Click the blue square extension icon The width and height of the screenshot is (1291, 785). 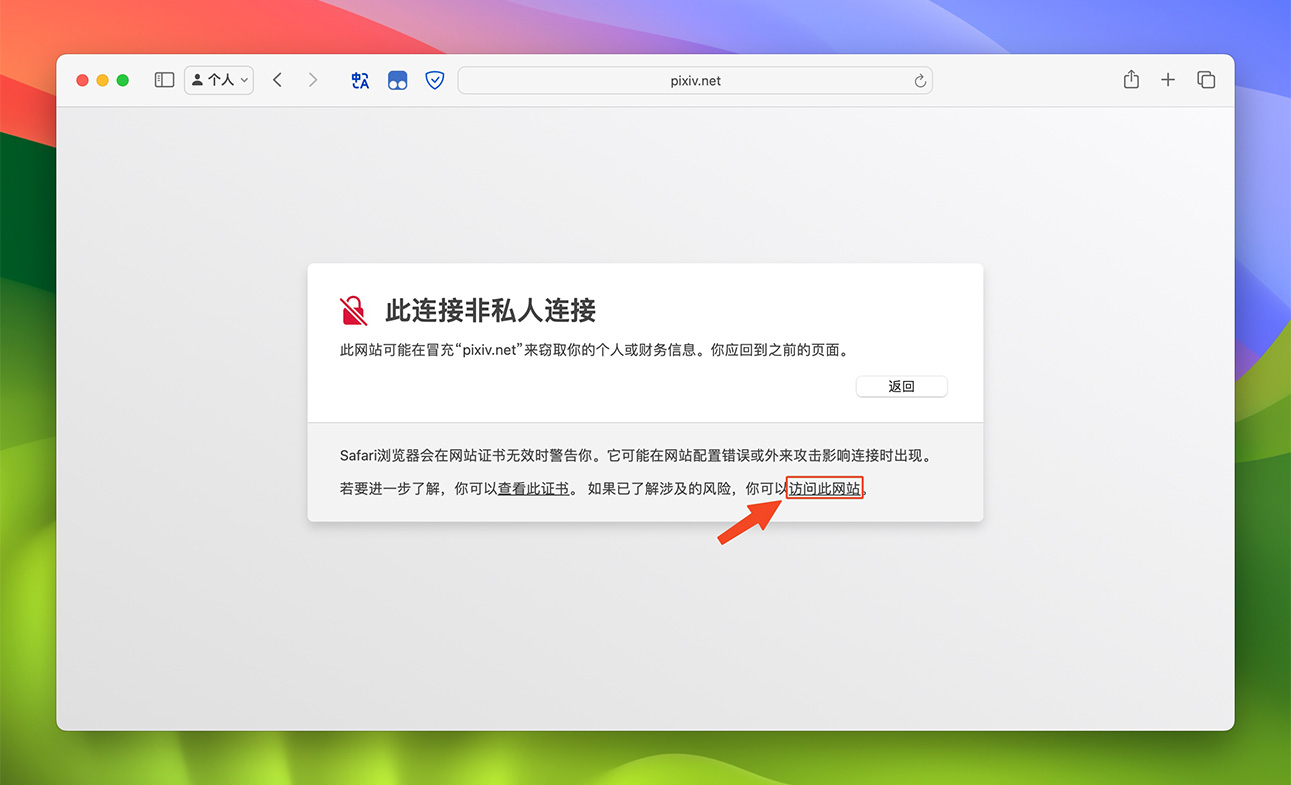(398, 81)
